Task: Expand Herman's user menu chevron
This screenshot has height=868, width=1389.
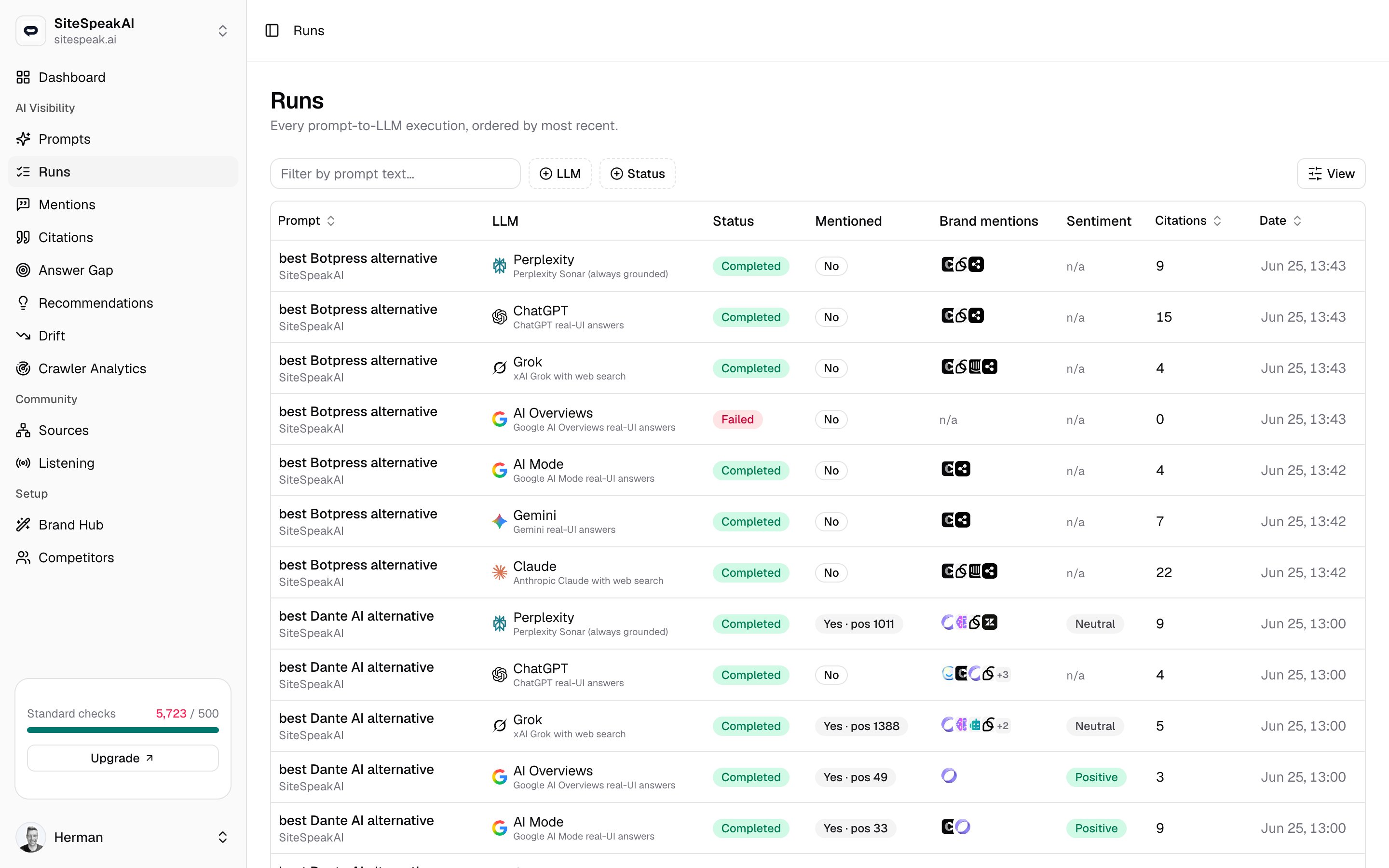Action: [223, 837]
